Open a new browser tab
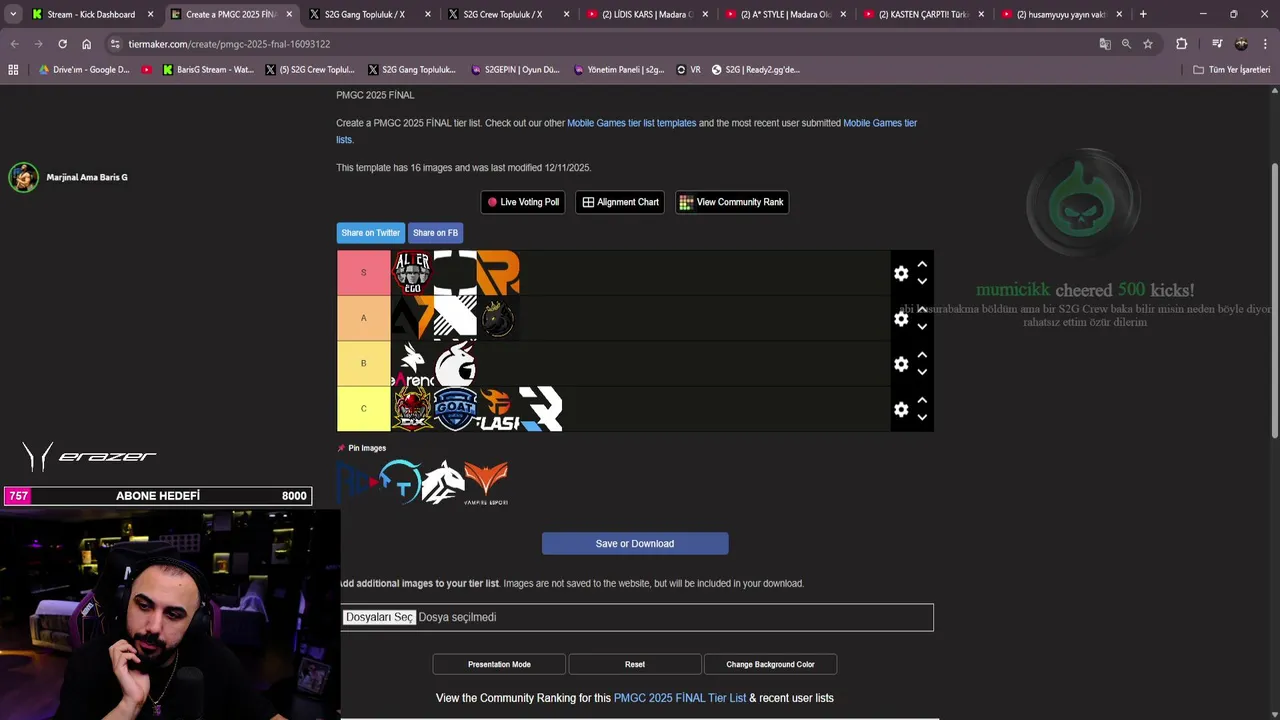This screenshot has height=720, width=1280. click(1143, 14)
